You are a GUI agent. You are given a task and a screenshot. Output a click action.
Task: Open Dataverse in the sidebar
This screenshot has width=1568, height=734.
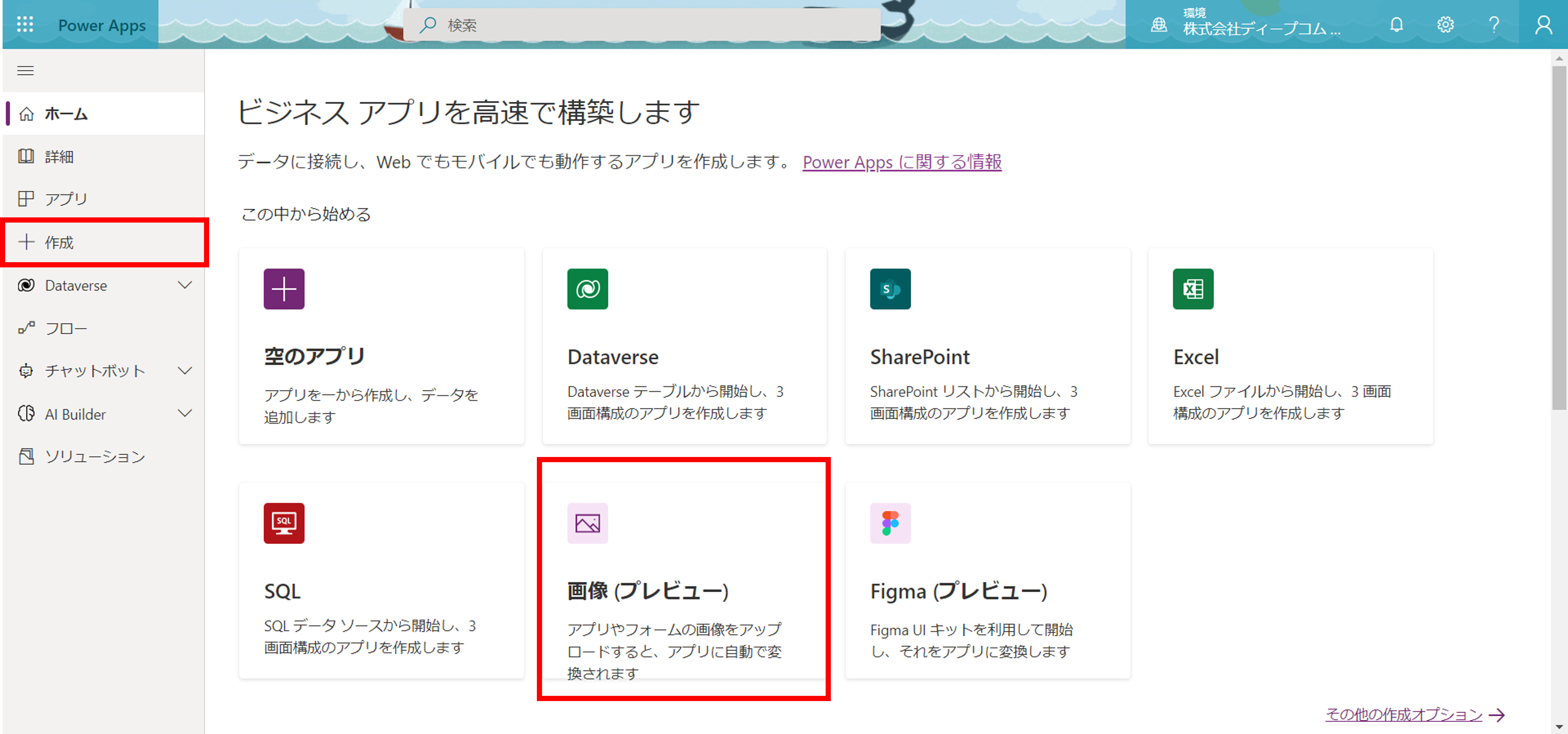[103, 286]
